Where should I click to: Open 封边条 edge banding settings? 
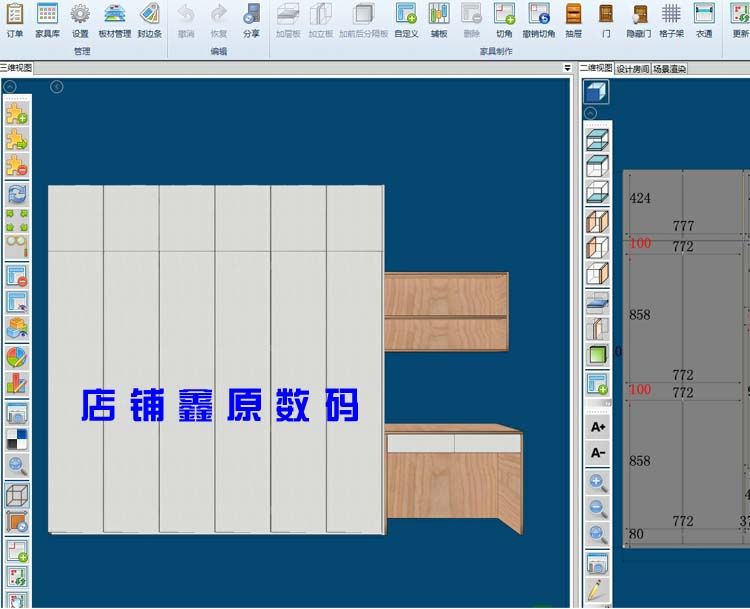tap(149, 19)
